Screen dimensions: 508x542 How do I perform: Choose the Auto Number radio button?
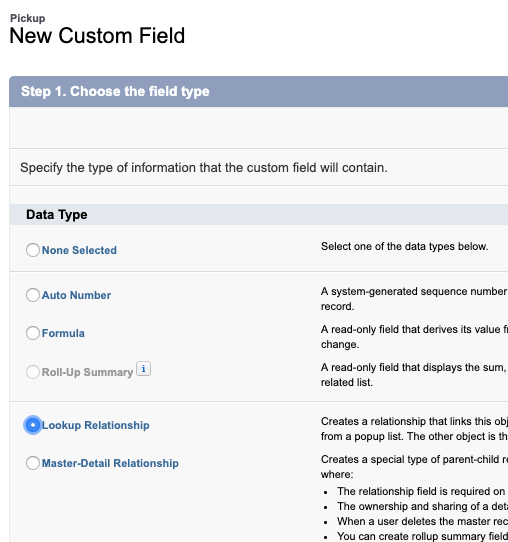click(x=33, y=295)
